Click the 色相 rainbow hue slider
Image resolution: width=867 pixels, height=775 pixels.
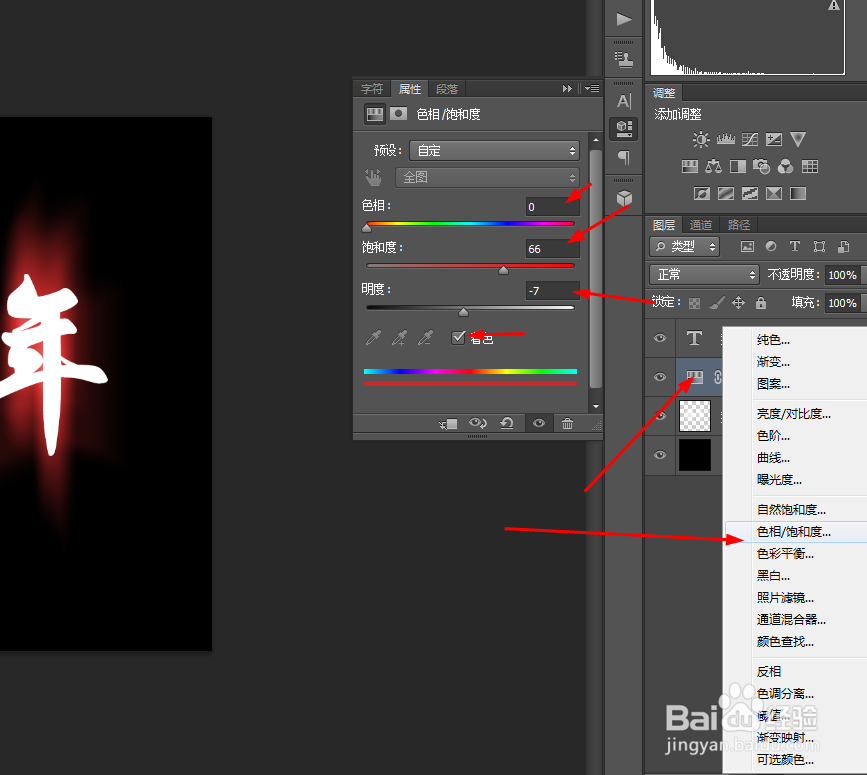[x=470, y=226]
